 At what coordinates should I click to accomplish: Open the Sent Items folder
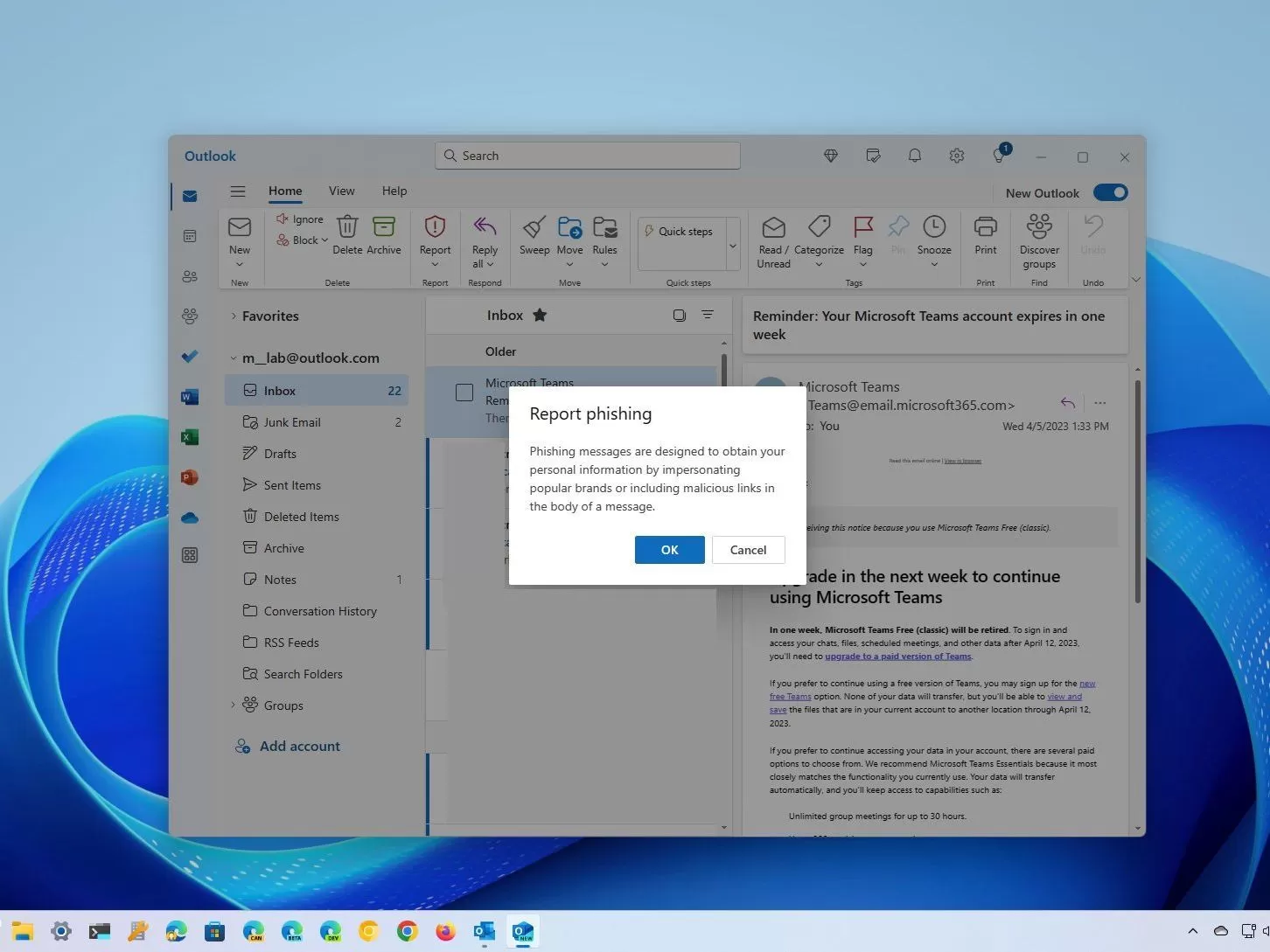[x=317, y=485]
